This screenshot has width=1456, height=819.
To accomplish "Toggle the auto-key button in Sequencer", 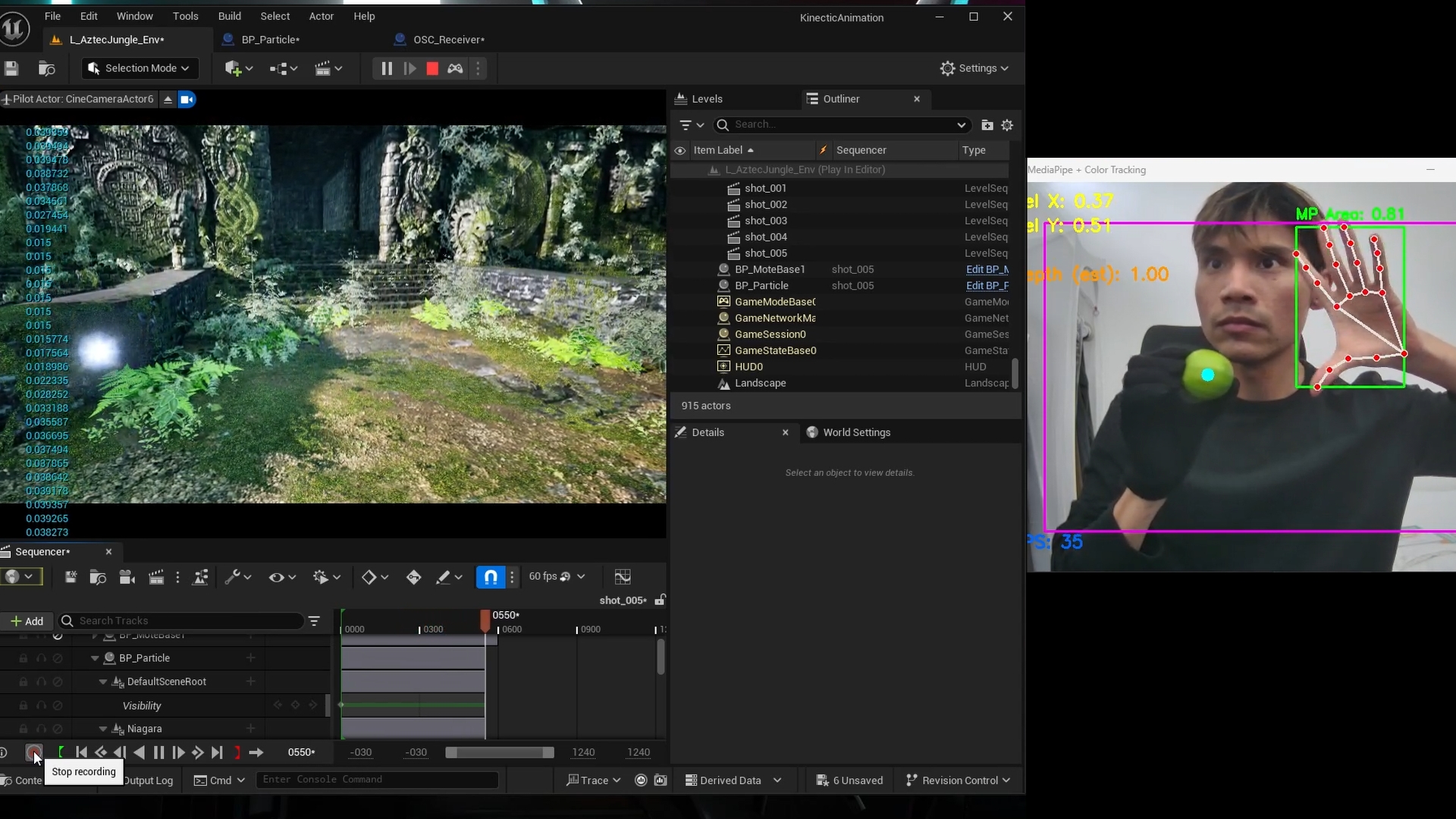I will click(x=413, y=577).
